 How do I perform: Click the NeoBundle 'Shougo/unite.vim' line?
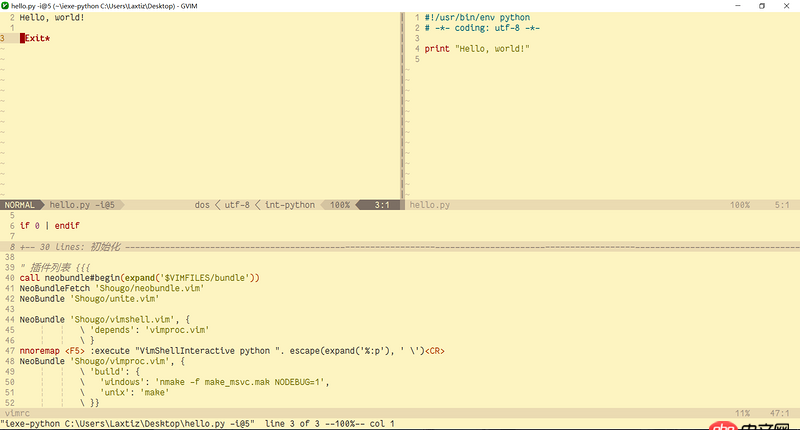click(x=89, y=299)
